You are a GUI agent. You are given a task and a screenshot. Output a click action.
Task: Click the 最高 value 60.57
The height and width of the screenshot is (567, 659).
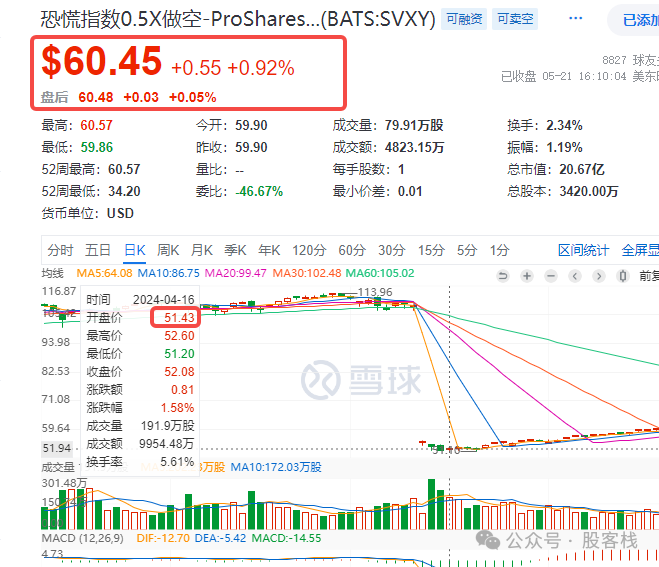[96, 125]
